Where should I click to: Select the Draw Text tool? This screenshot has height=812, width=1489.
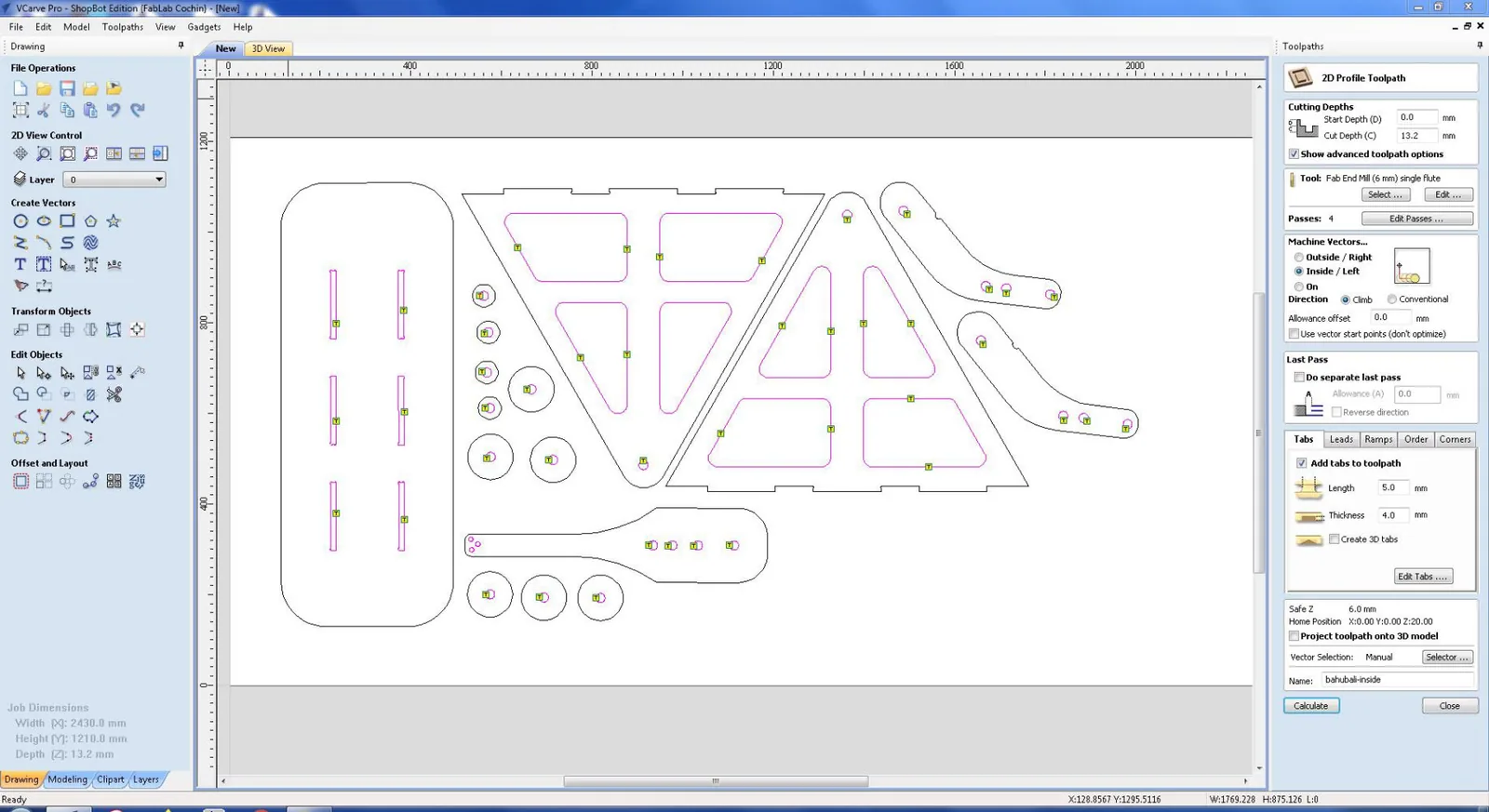tap(20, 264)
